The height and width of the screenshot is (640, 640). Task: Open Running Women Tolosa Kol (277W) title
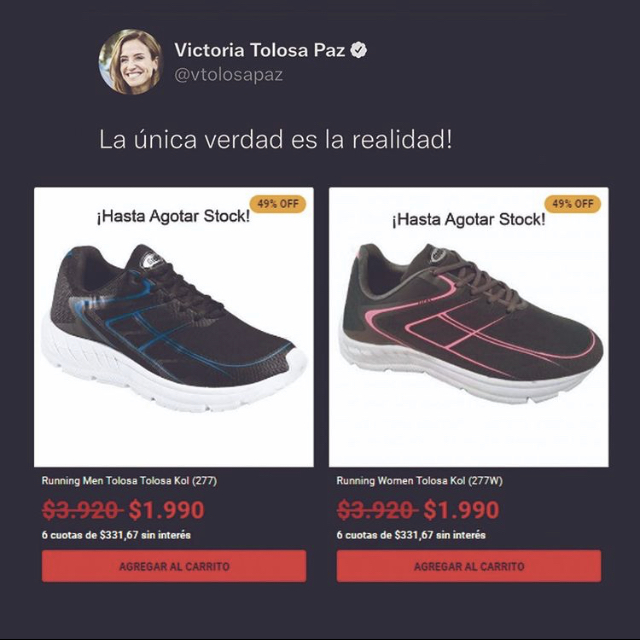click(x=419, y=481)
